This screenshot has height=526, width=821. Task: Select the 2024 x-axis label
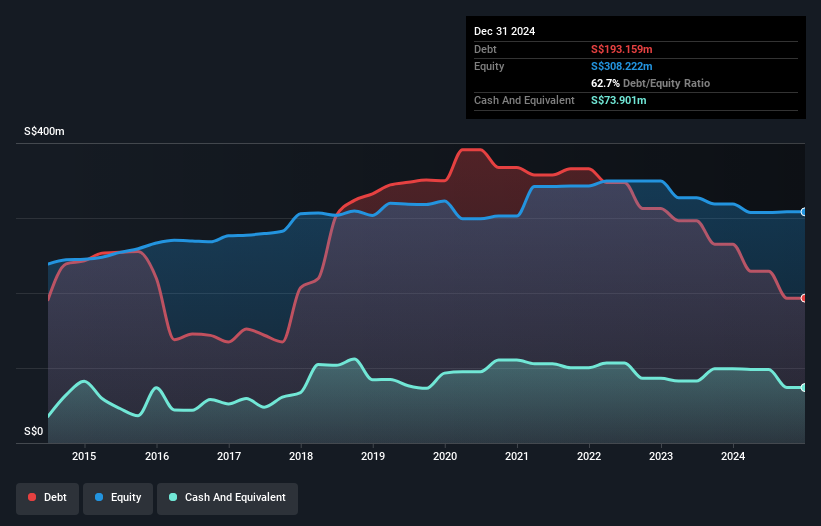[x=733, y=456]
